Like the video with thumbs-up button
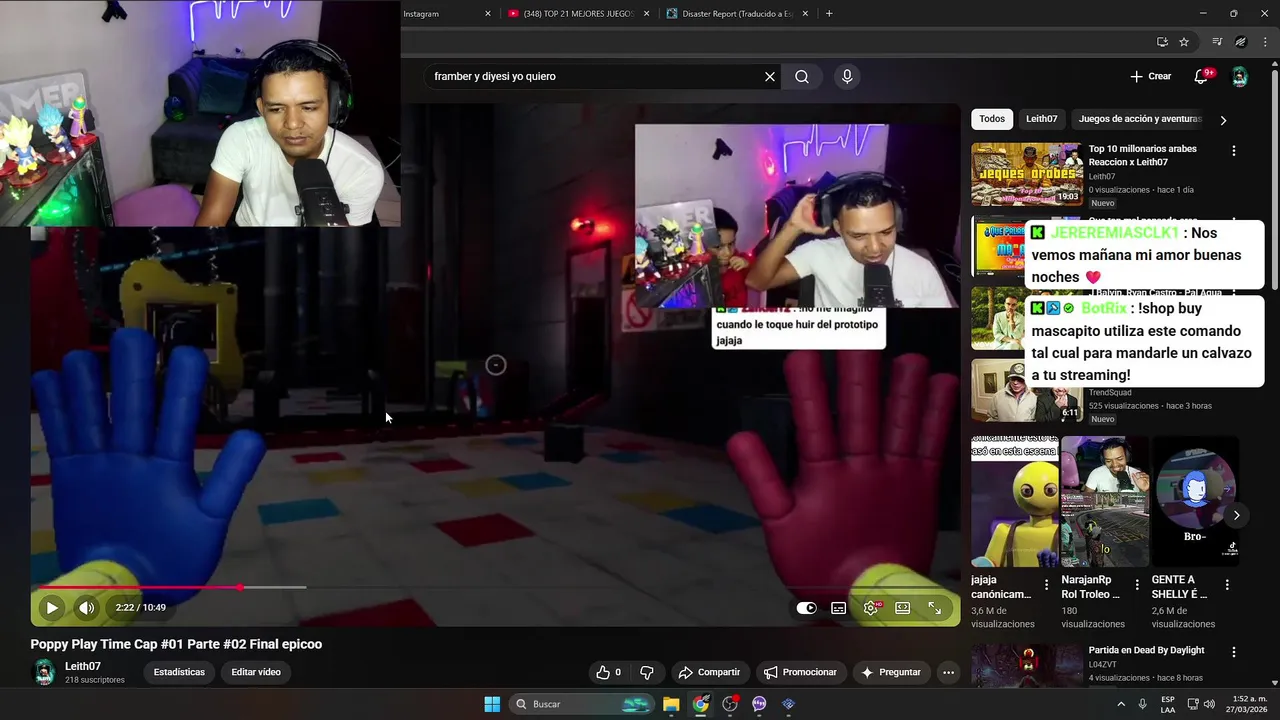 (608, 672)
